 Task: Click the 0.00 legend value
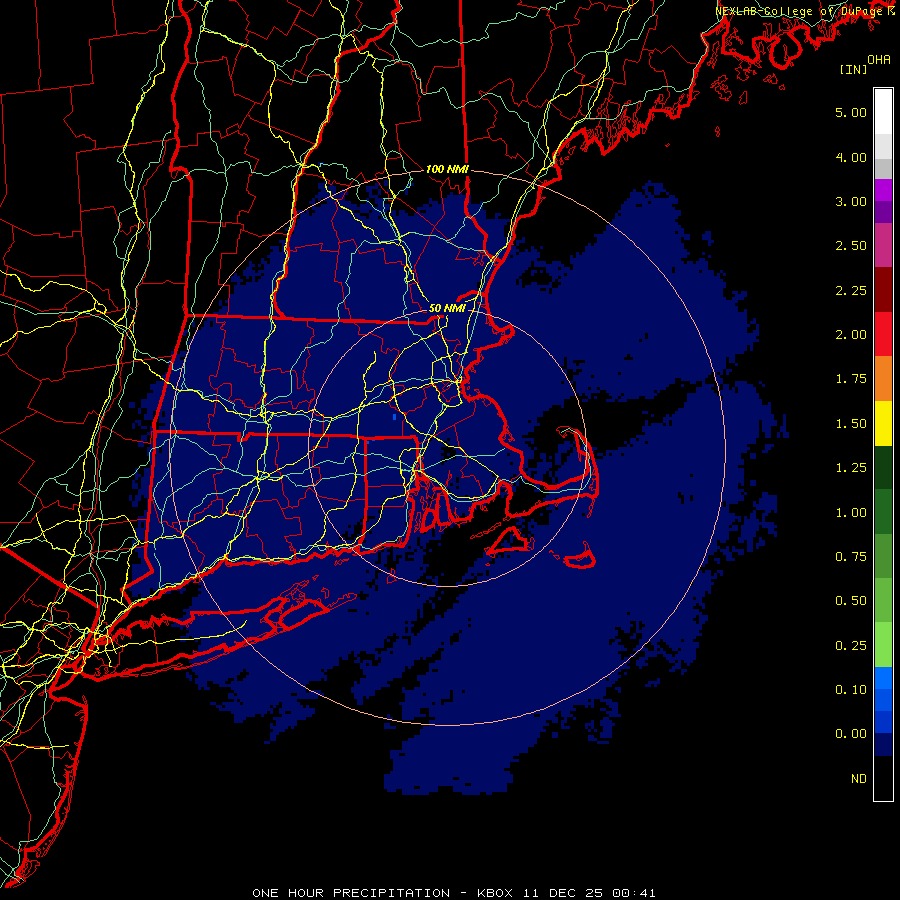851,734
